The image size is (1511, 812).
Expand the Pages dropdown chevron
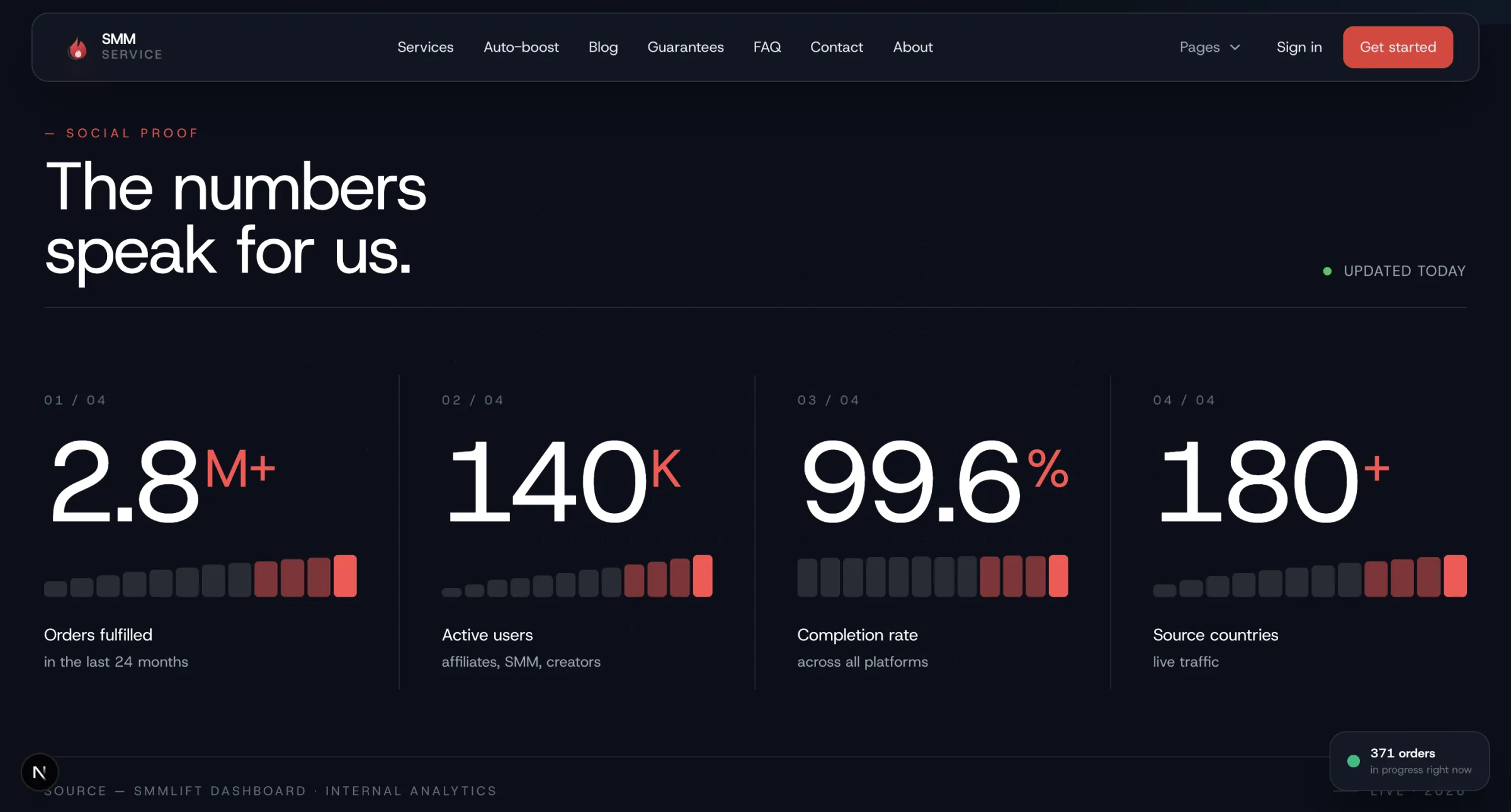point(1235,47)
